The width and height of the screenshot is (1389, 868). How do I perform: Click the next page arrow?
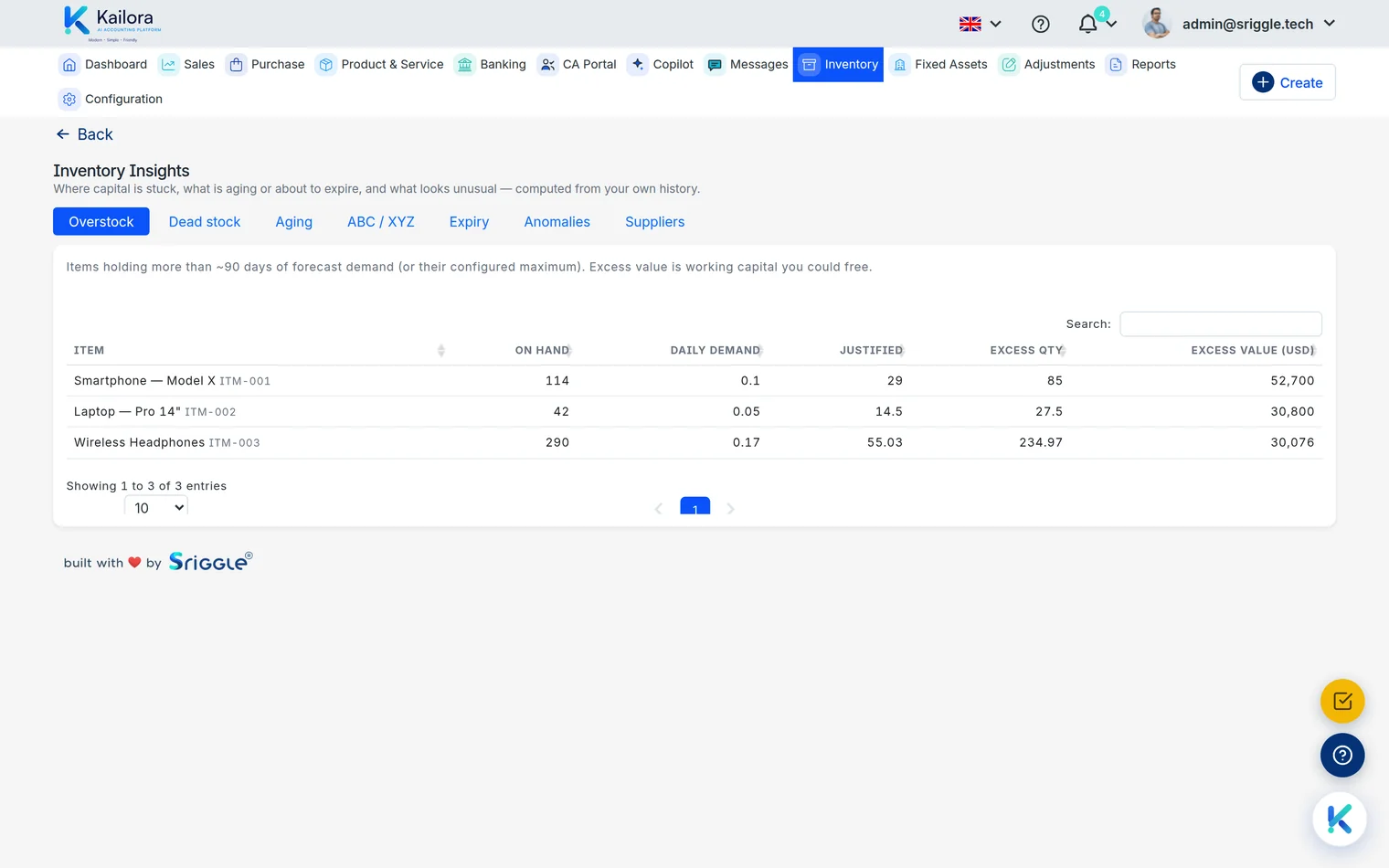[x=731, y=509]
